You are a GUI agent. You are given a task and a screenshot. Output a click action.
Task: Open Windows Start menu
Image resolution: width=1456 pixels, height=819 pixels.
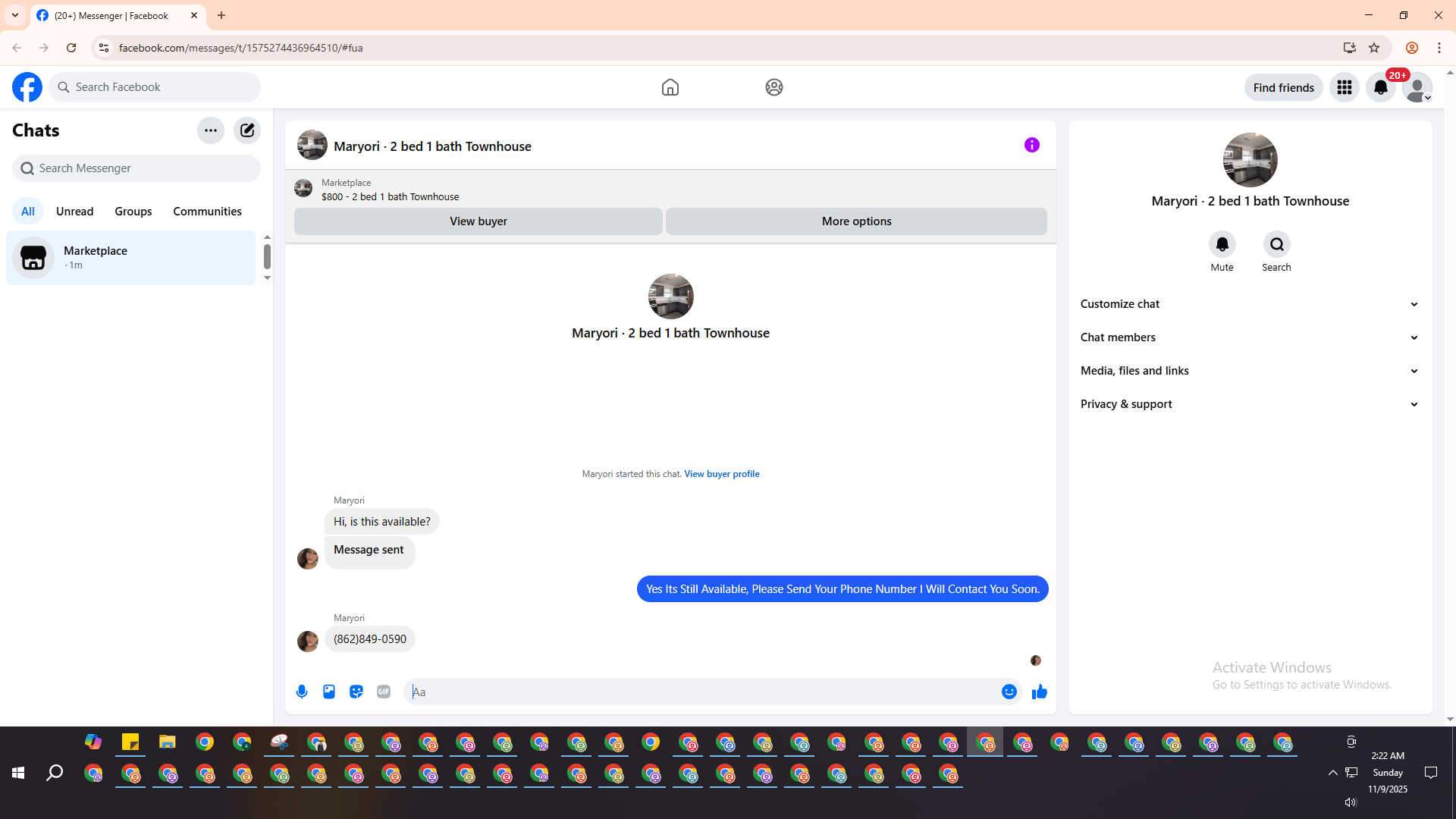[x=18, y=773]
